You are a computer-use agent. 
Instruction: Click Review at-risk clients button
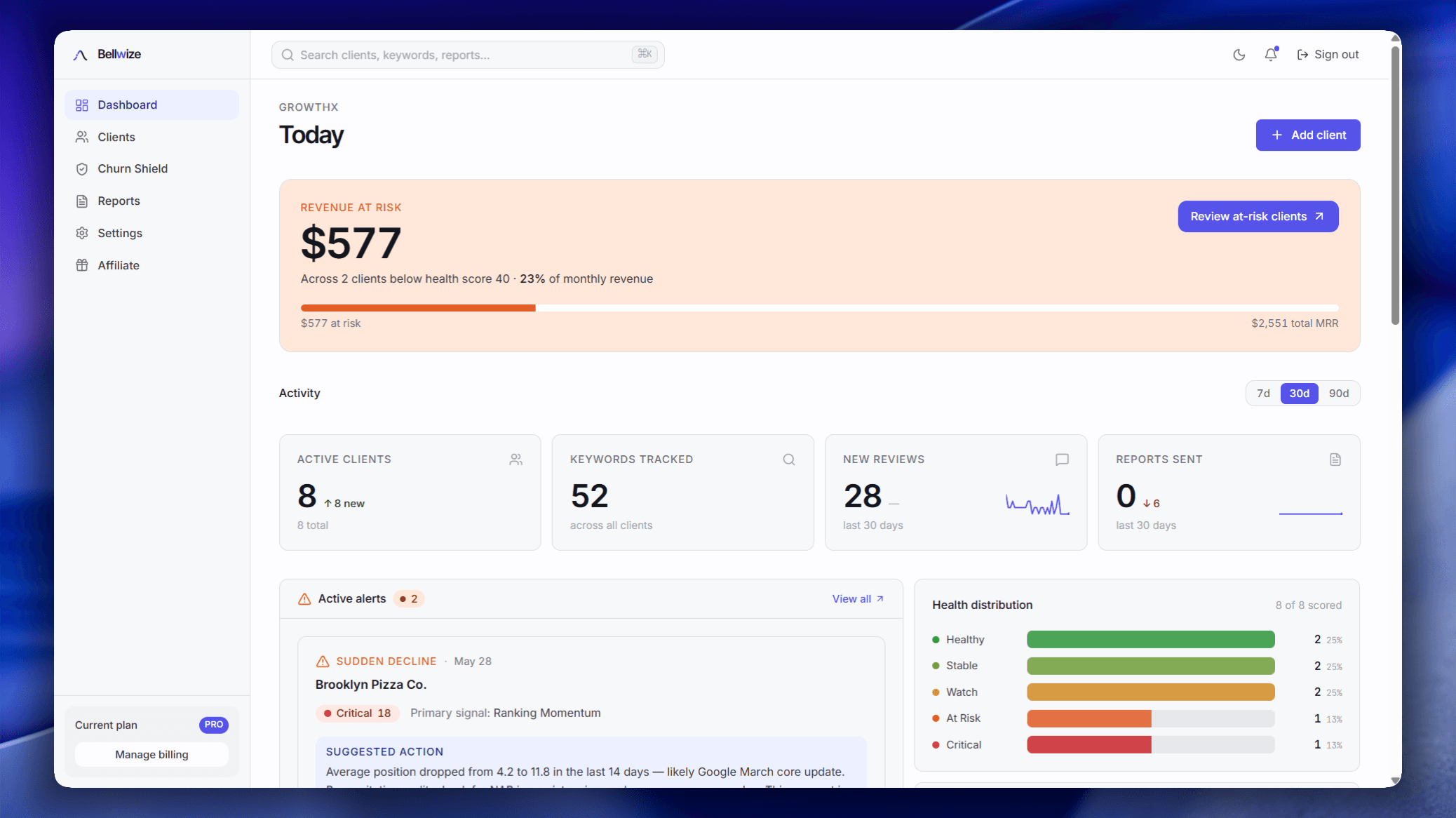coord(1258,217)
